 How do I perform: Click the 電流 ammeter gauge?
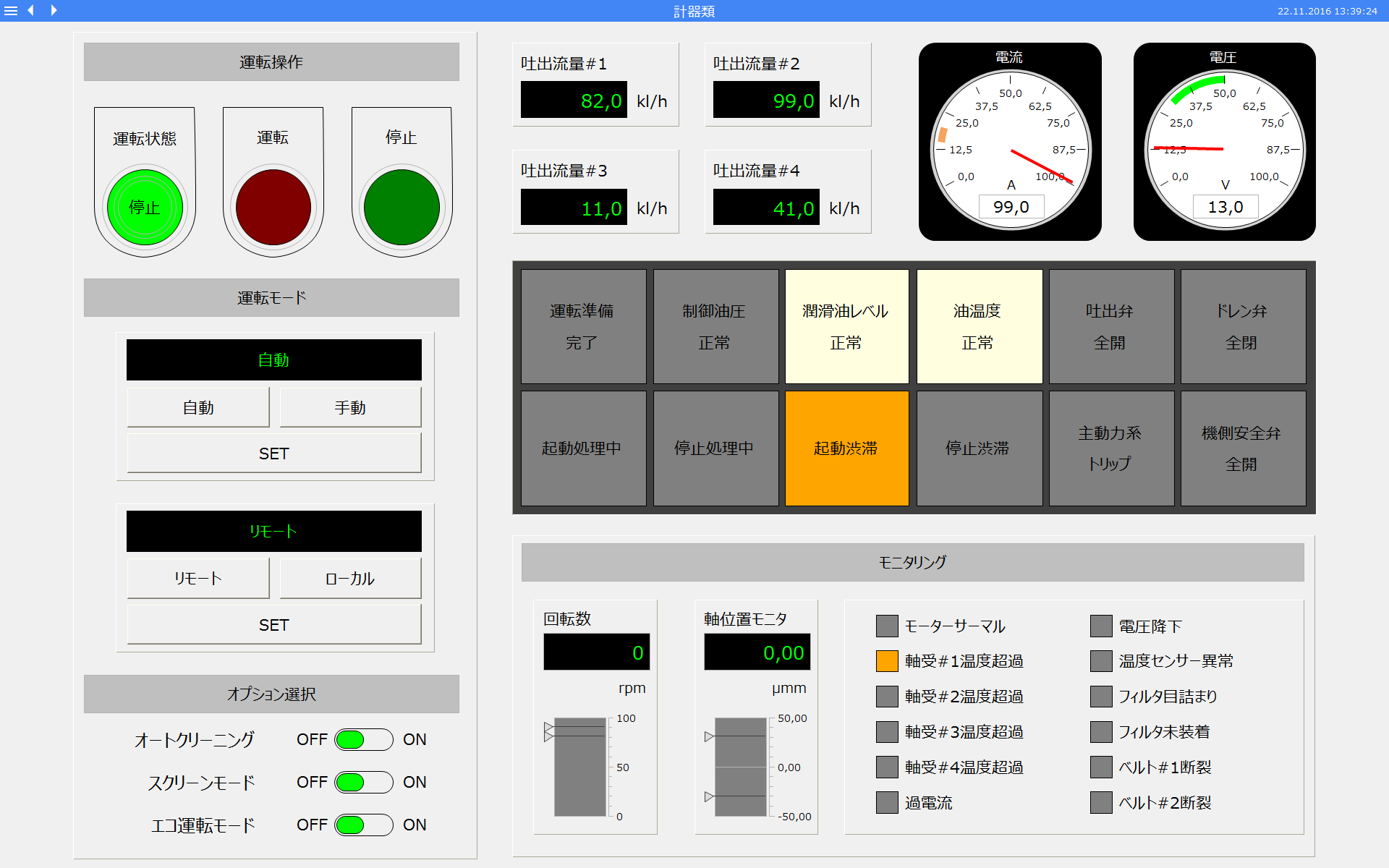coord(1010,142)
